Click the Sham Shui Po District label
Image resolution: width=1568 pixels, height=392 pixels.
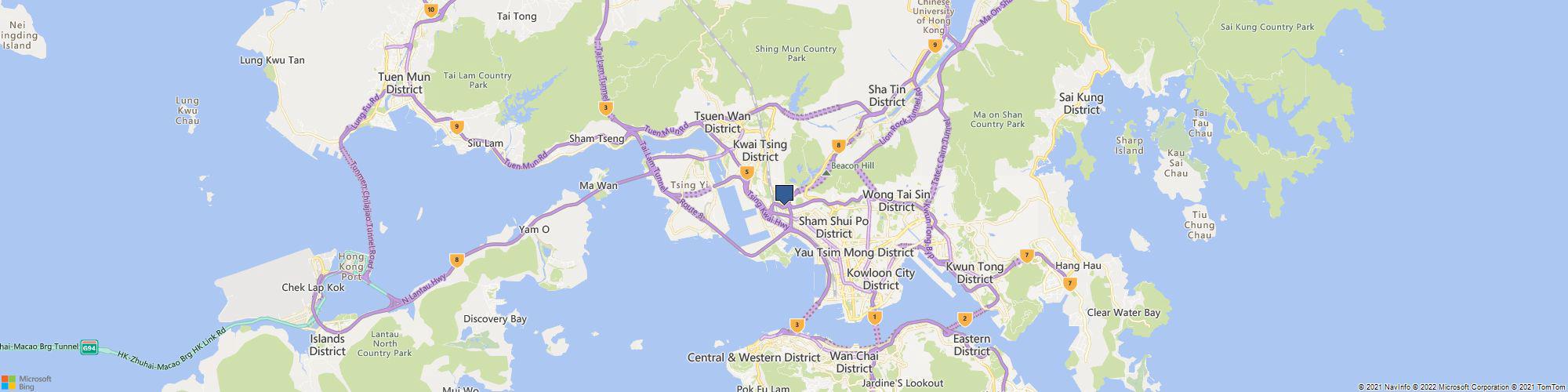coord(833,227)
